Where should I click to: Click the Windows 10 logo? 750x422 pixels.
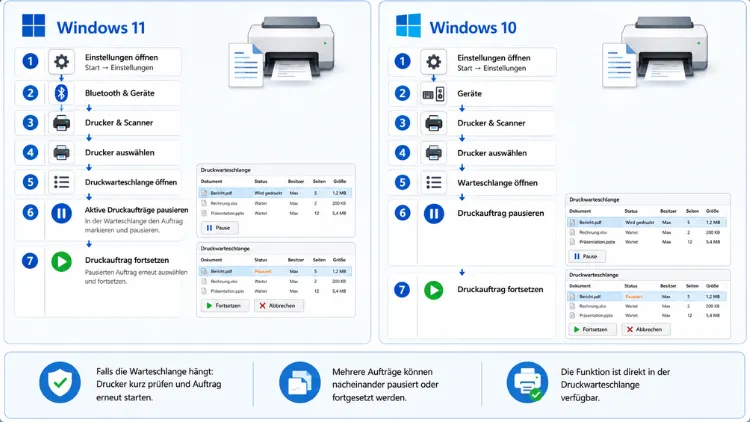408,25
